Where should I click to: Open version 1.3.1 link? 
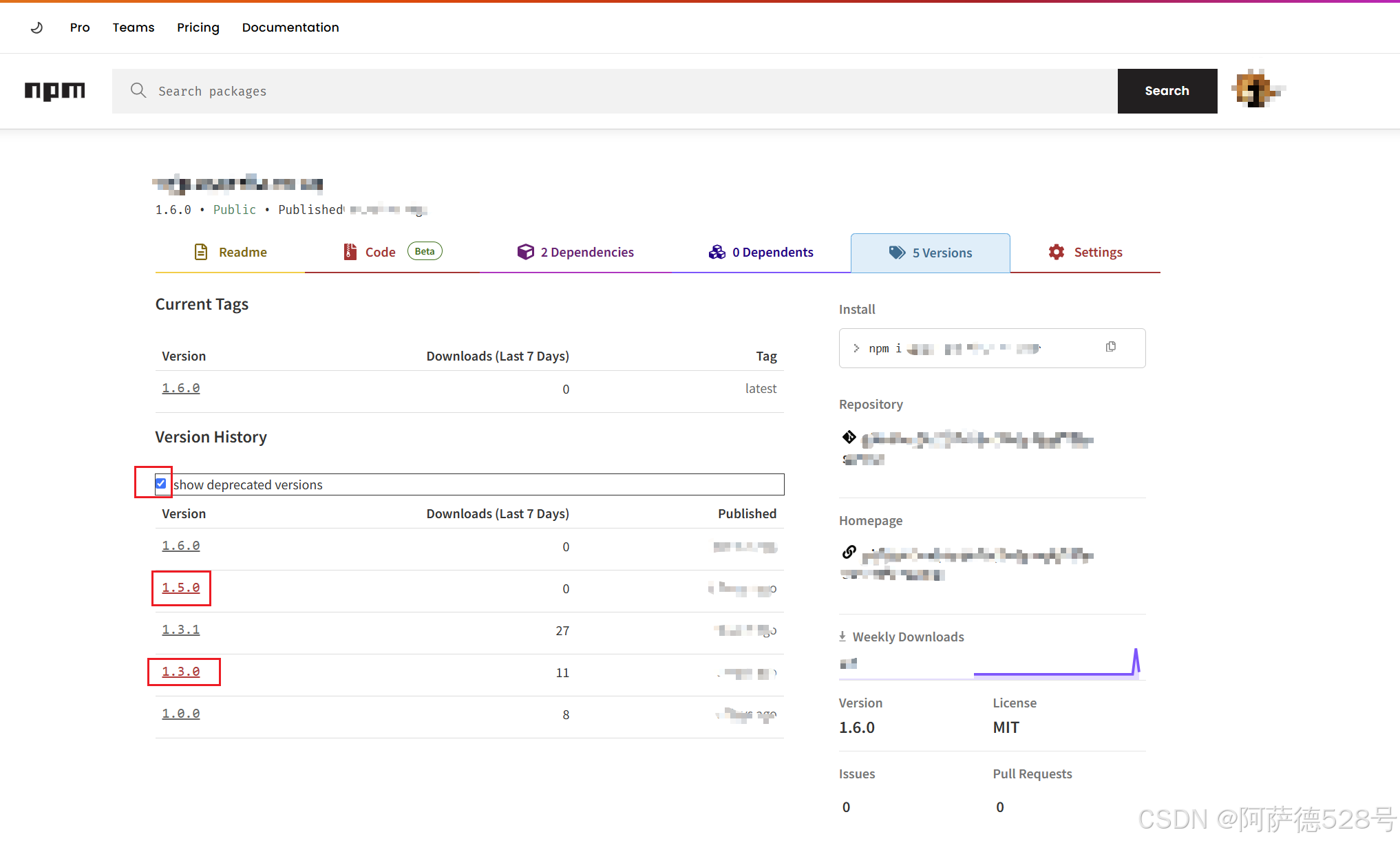point(181,630)
